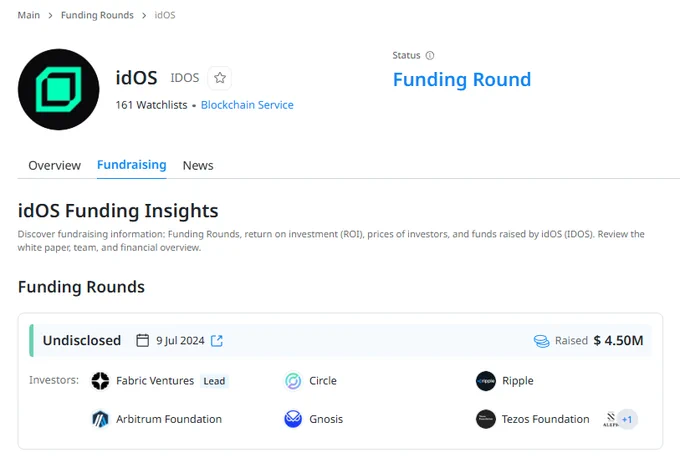Open Arbitrum Foundation investor name

169,419
